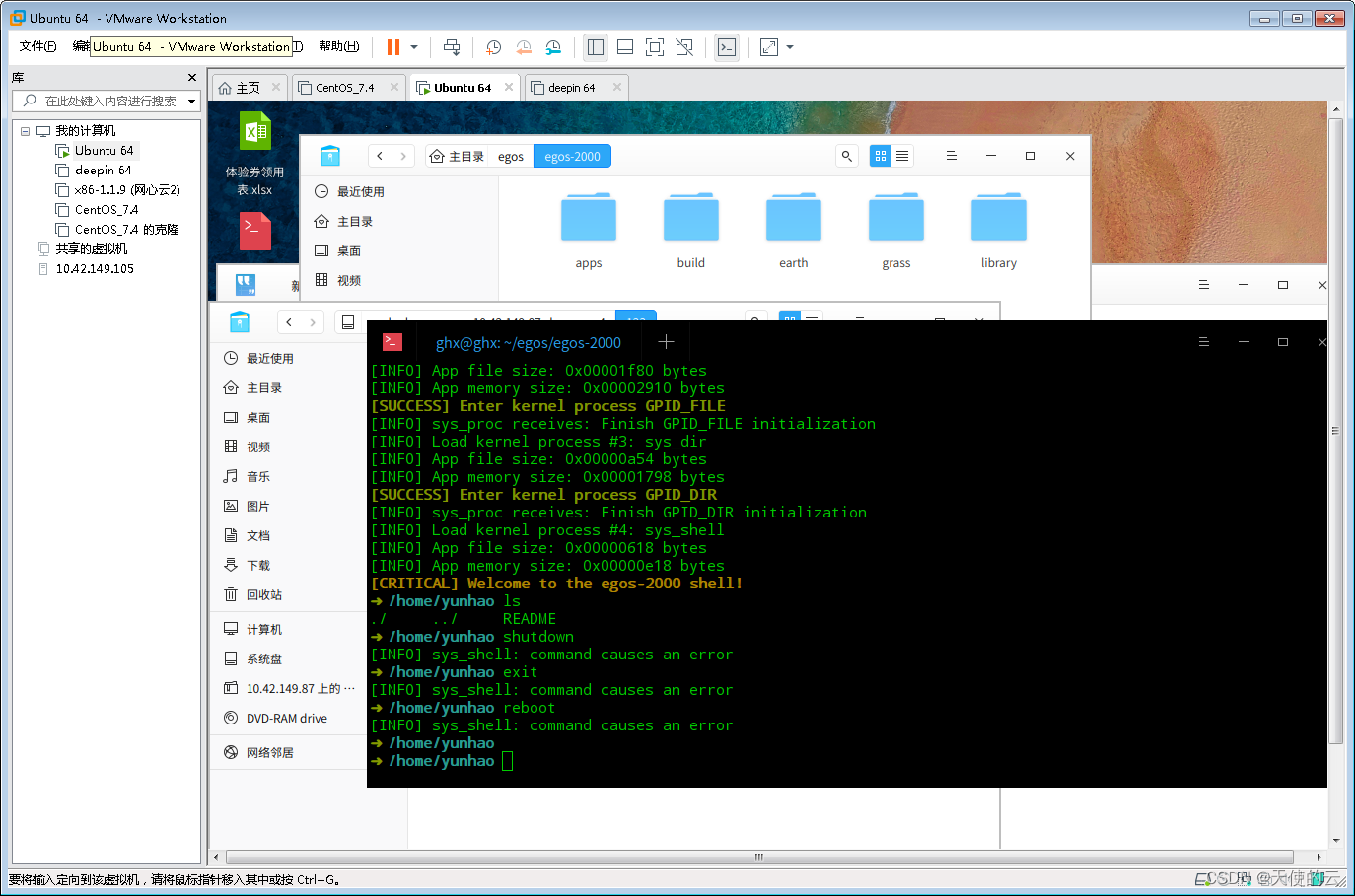
Task: Open DVD-RAM drive in sidebar
Action: click(288, 718)
